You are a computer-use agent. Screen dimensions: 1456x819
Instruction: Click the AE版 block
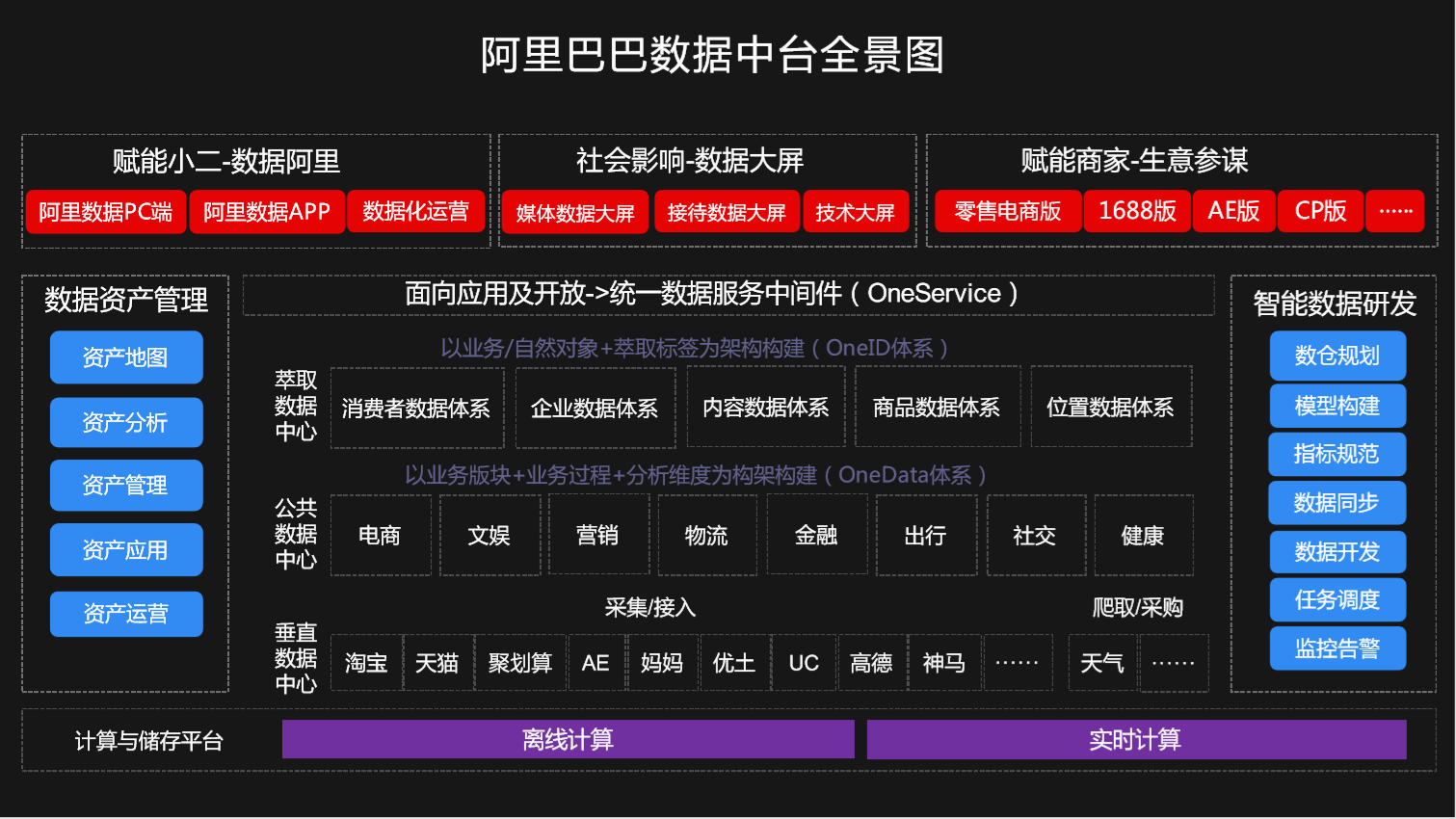1234,211
